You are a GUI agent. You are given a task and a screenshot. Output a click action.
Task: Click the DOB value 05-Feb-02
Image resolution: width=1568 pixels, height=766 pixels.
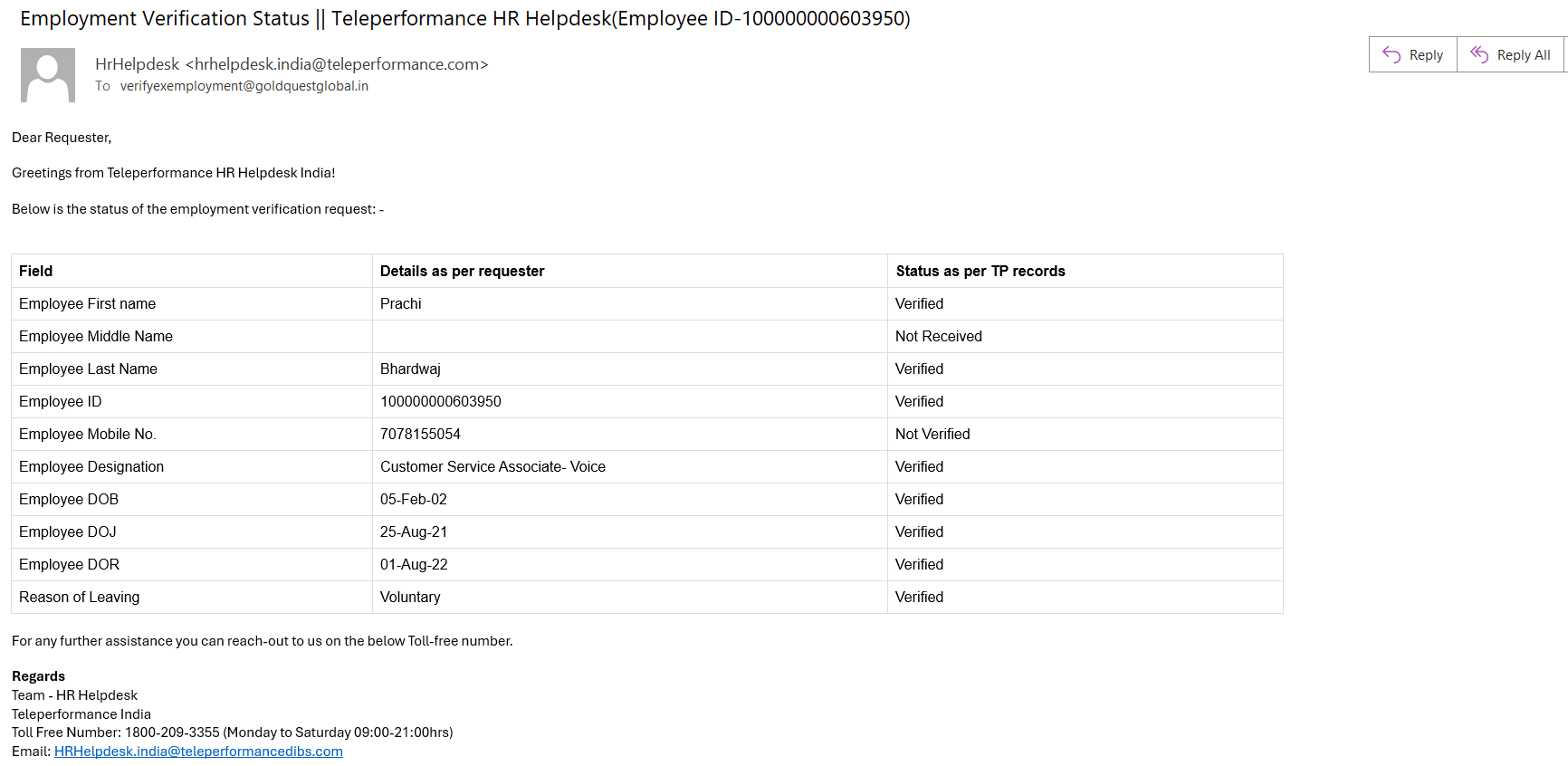413,500
